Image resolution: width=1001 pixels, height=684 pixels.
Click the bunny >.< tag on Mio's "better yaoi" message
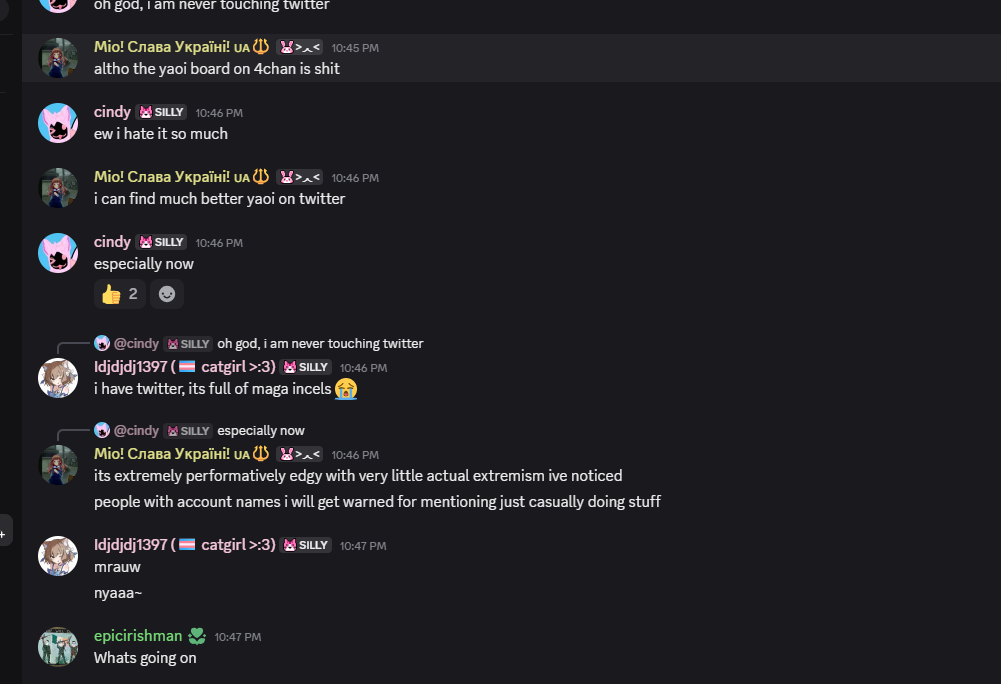[x=299, y=177]
